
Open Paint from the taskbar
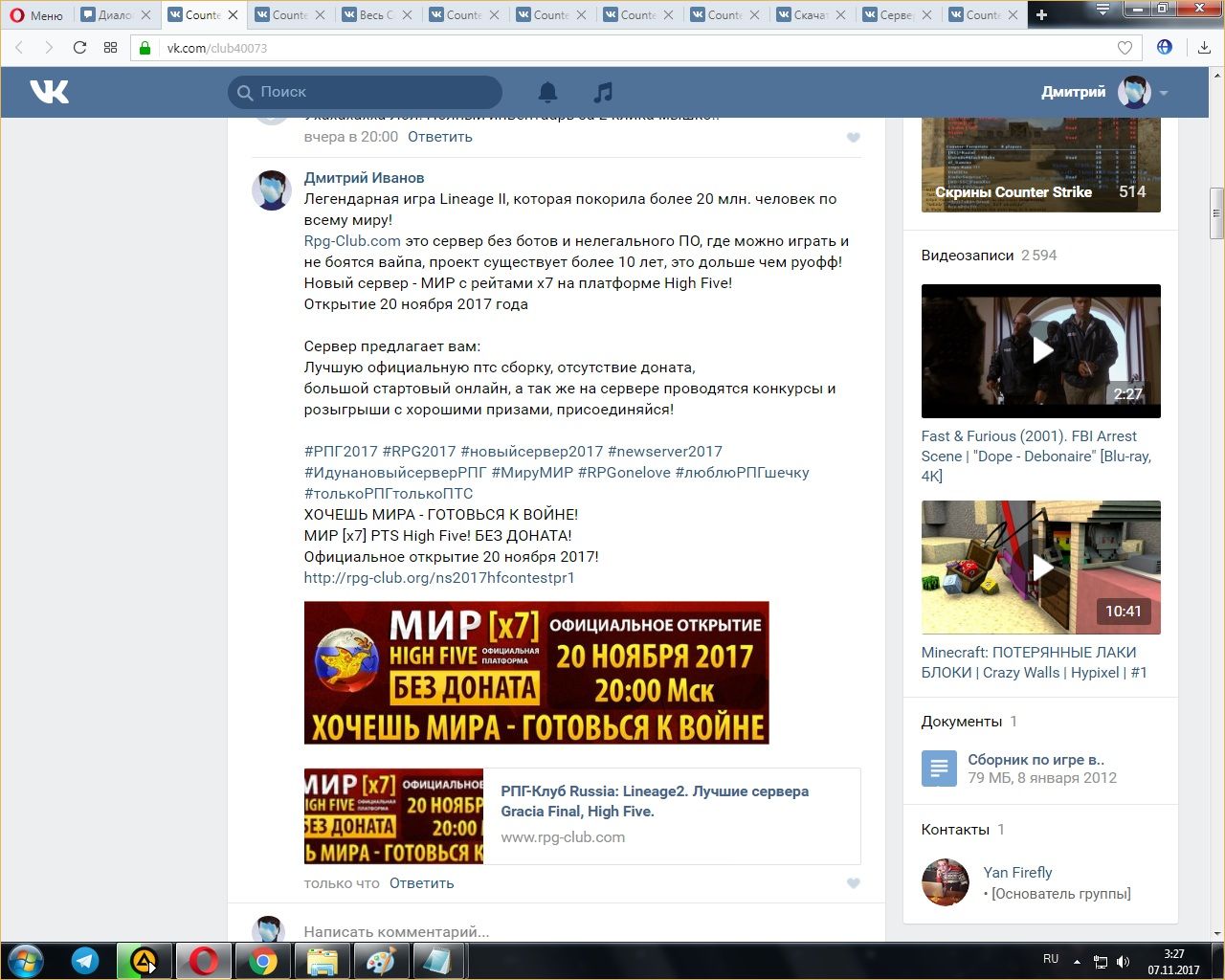click(x=381, y=961)
